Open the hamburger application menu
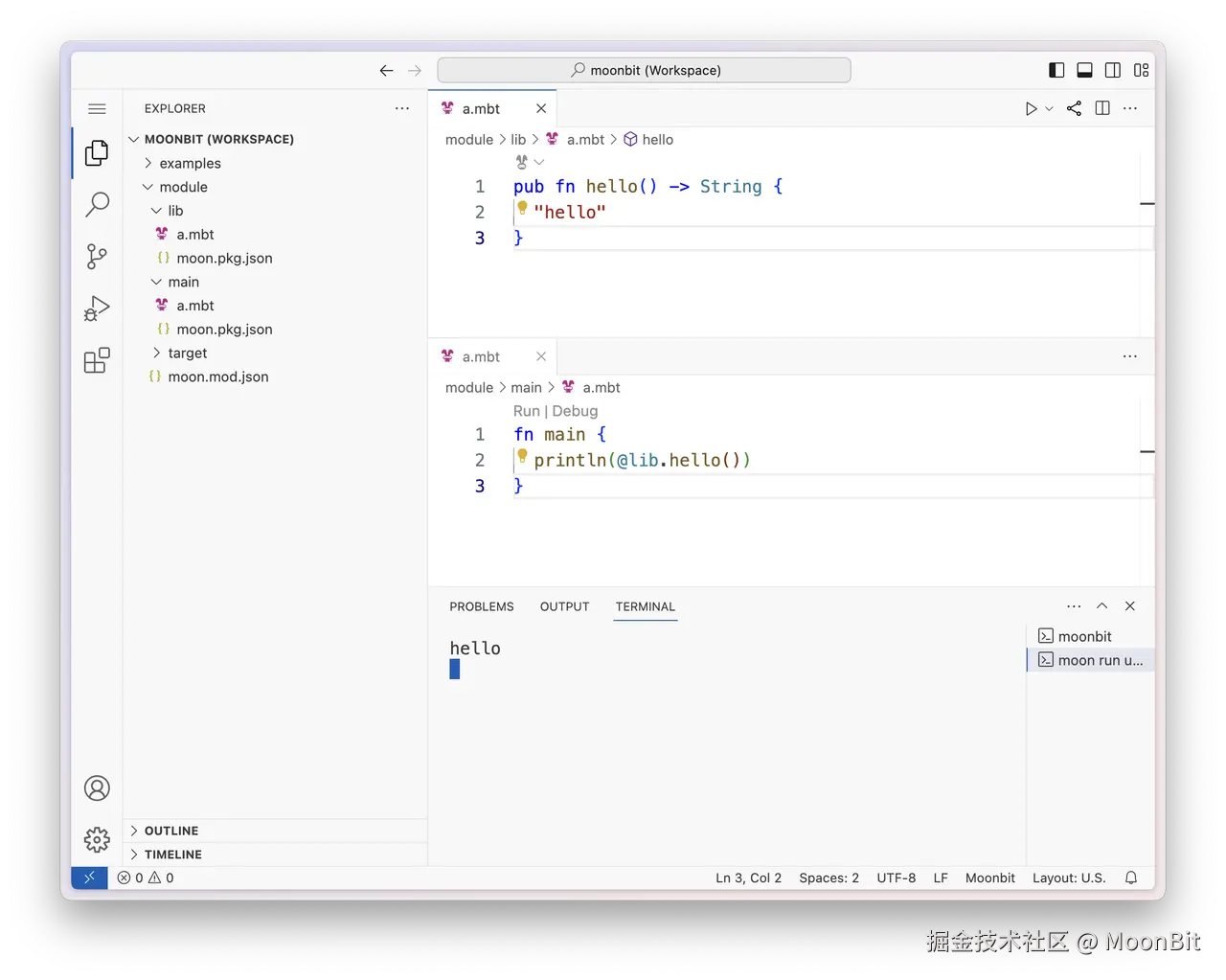 coord(97,109)
